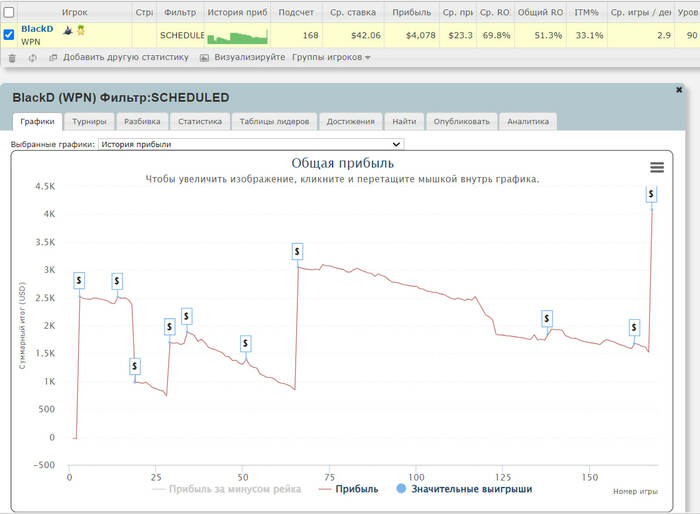Open the Опубликовать tab
Image resolution: width=700 pixels, height=514 pixels.
pos(462,121)
